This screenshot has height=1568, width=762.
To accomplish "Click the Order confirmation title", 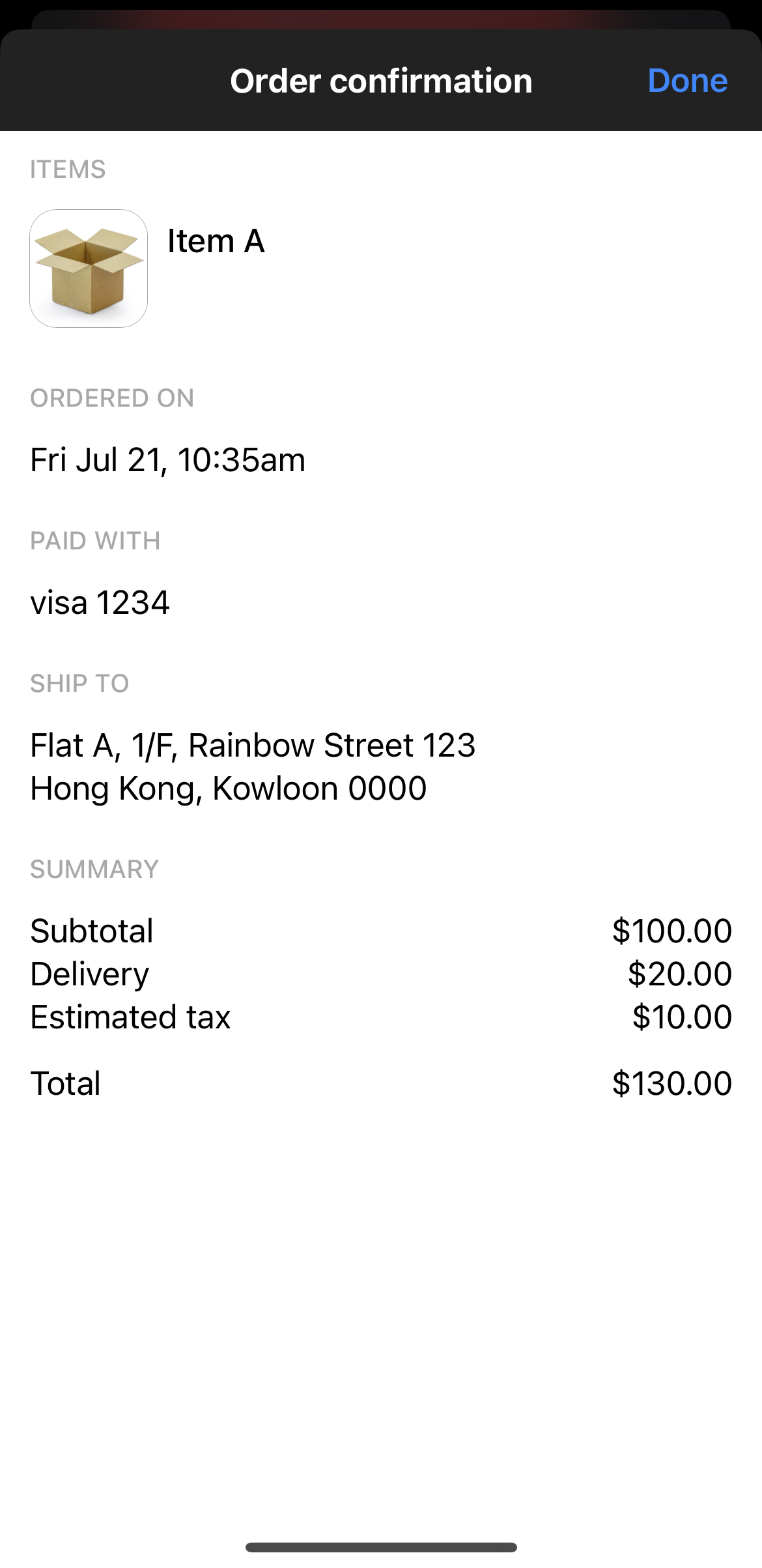I will pyautogui.click(x=381, y=81).
